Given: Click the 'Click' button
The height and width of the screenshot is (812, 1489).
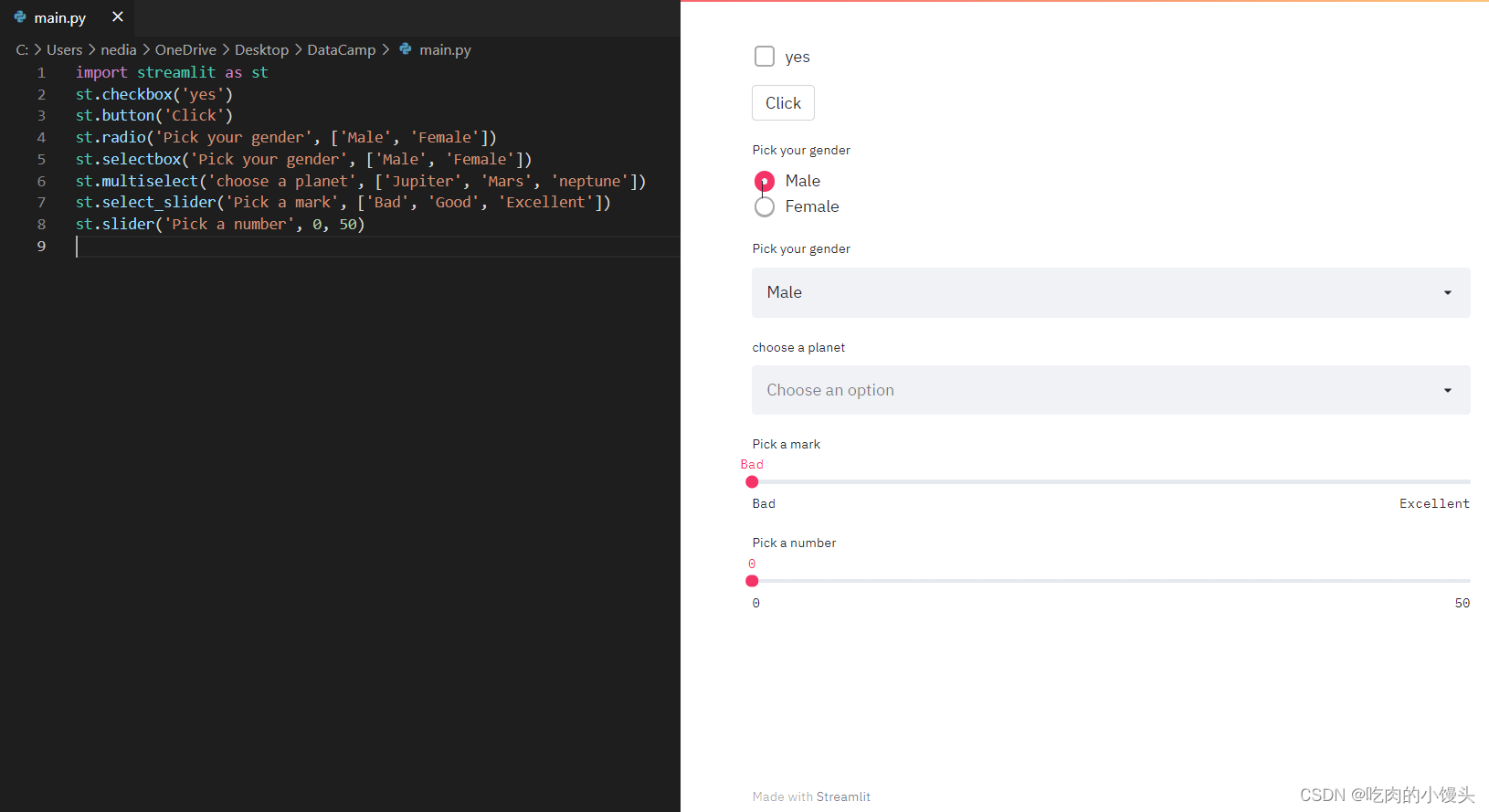Looking at the screenshot, I should point(783,103).
